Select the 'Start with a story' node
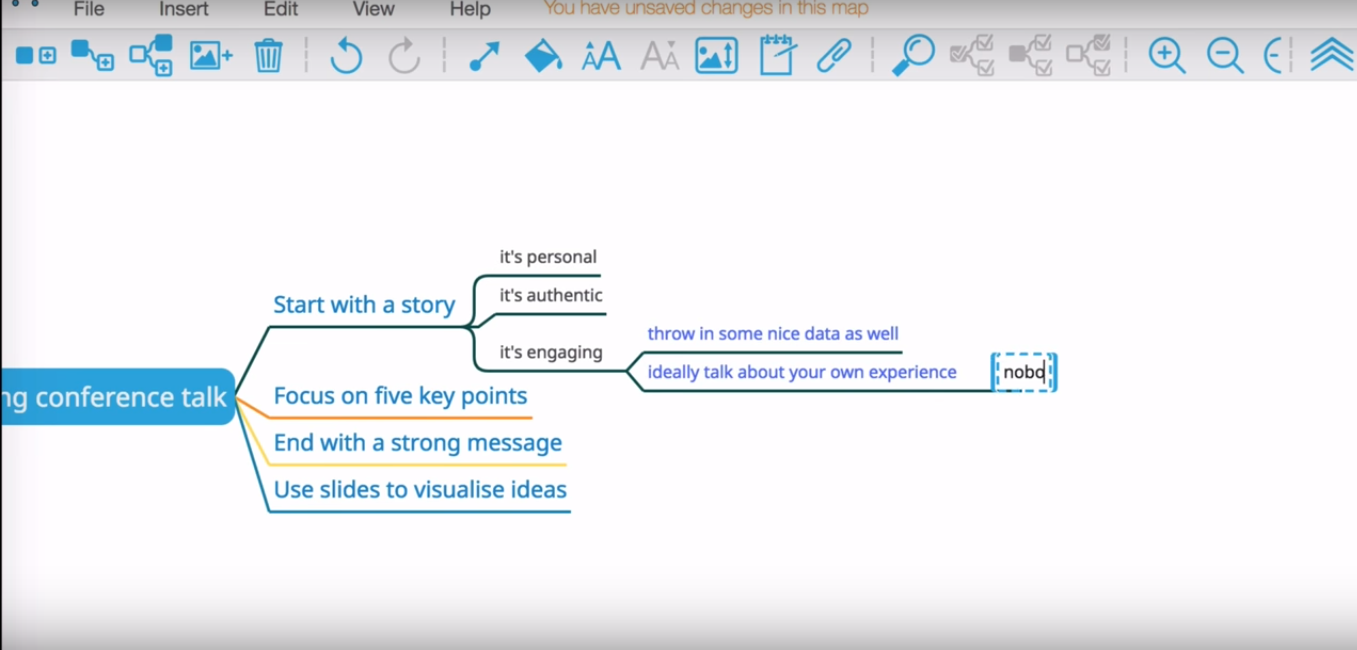 click(x=364, y=305)
